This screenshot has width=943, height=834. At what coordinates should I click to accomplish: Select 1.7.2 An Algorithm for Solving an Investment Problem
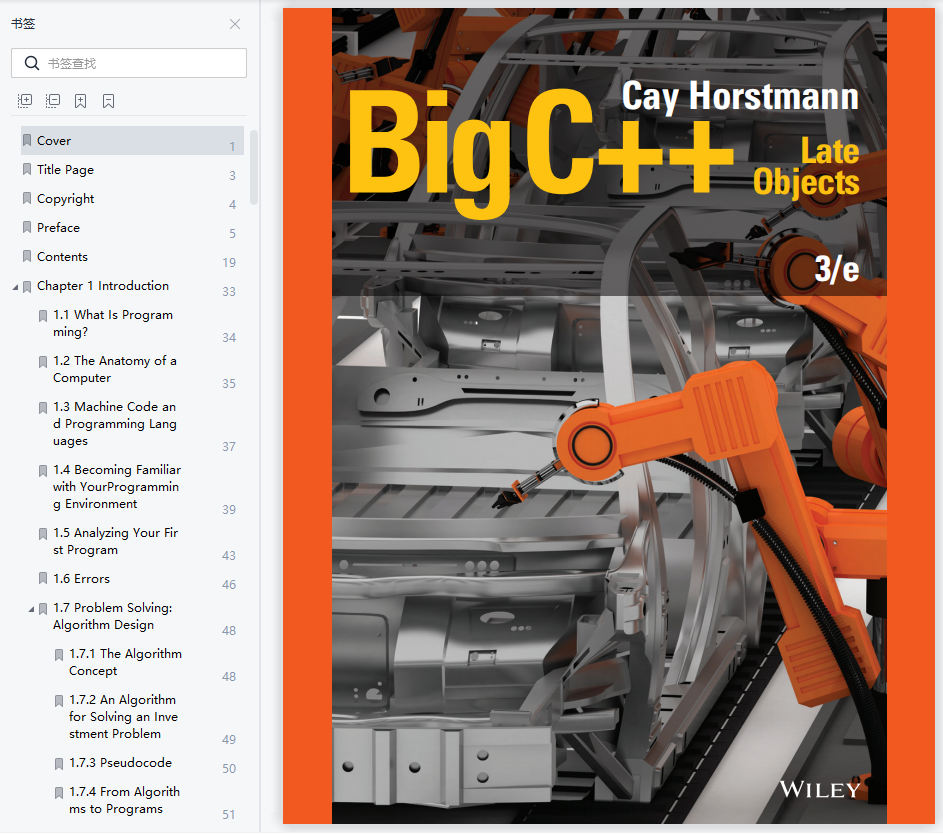[x=123, y=717]
